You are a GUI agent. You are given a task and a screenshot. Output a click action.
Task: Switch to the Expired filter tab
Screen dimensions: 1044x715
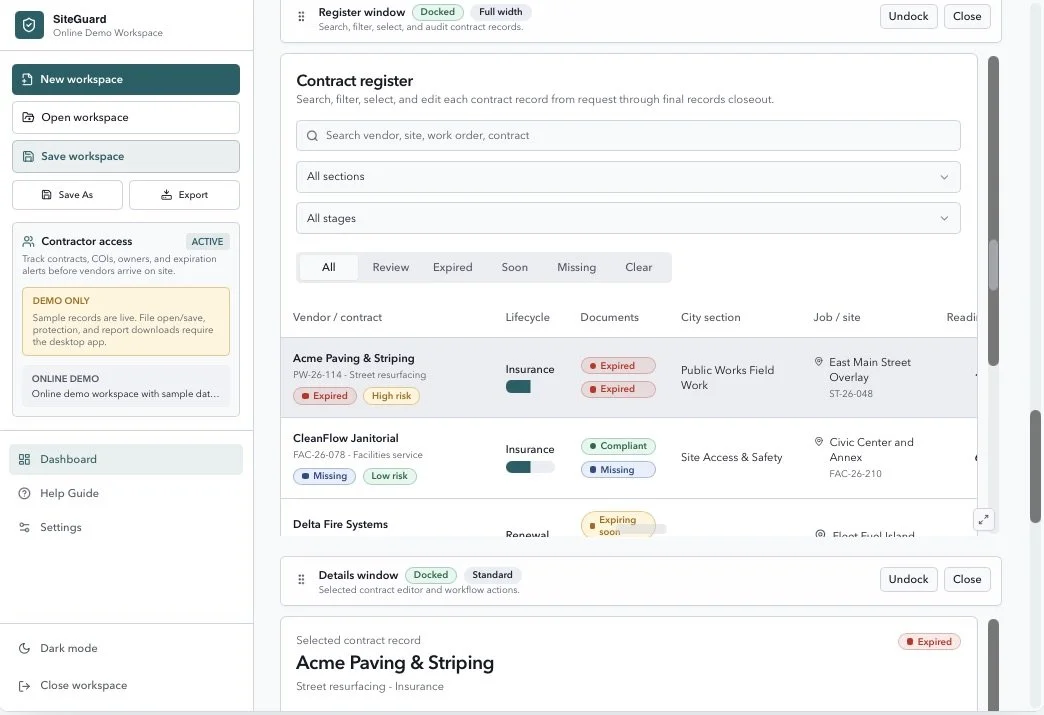click(453, 267)
